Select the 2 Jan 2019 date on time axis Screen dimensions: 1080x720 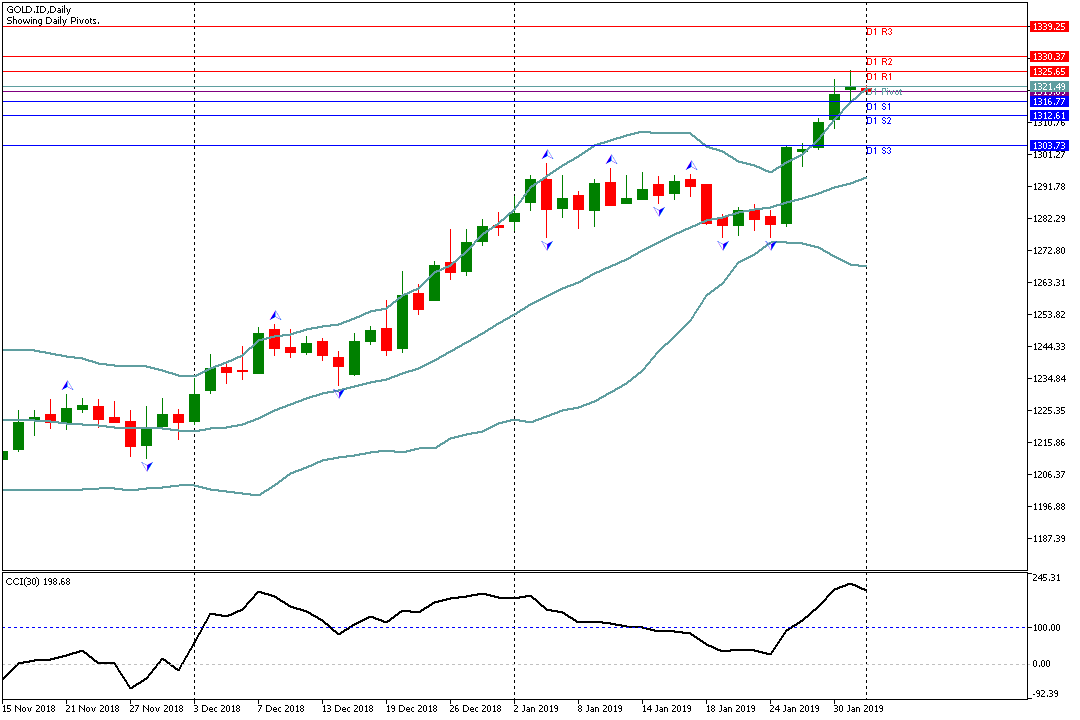(x=535, y=709)
